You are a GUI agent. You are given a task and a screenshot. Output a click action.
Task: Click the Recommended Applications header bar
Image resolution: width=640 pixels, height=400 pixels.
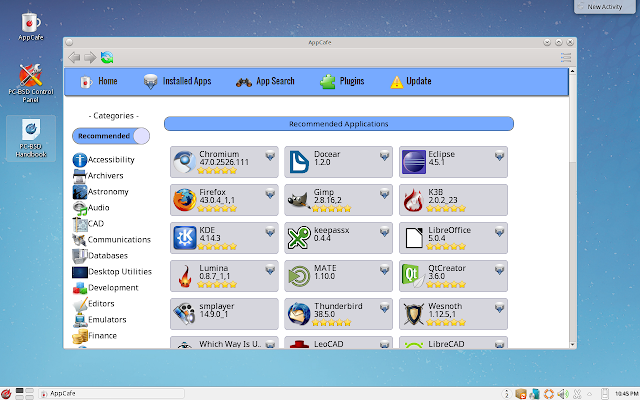tap(339, 124)
